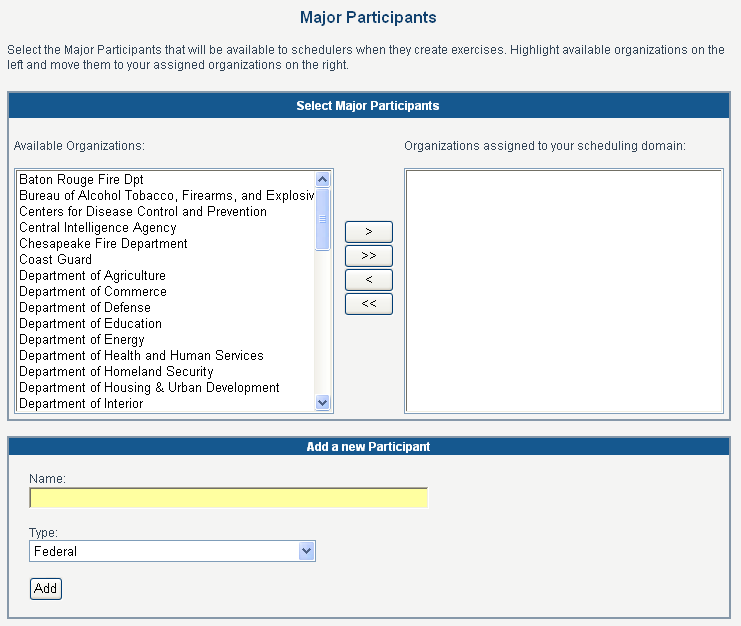Click the Add participant button
The width and height of the screenshot is (741, 626).
[x=46, y=589]
